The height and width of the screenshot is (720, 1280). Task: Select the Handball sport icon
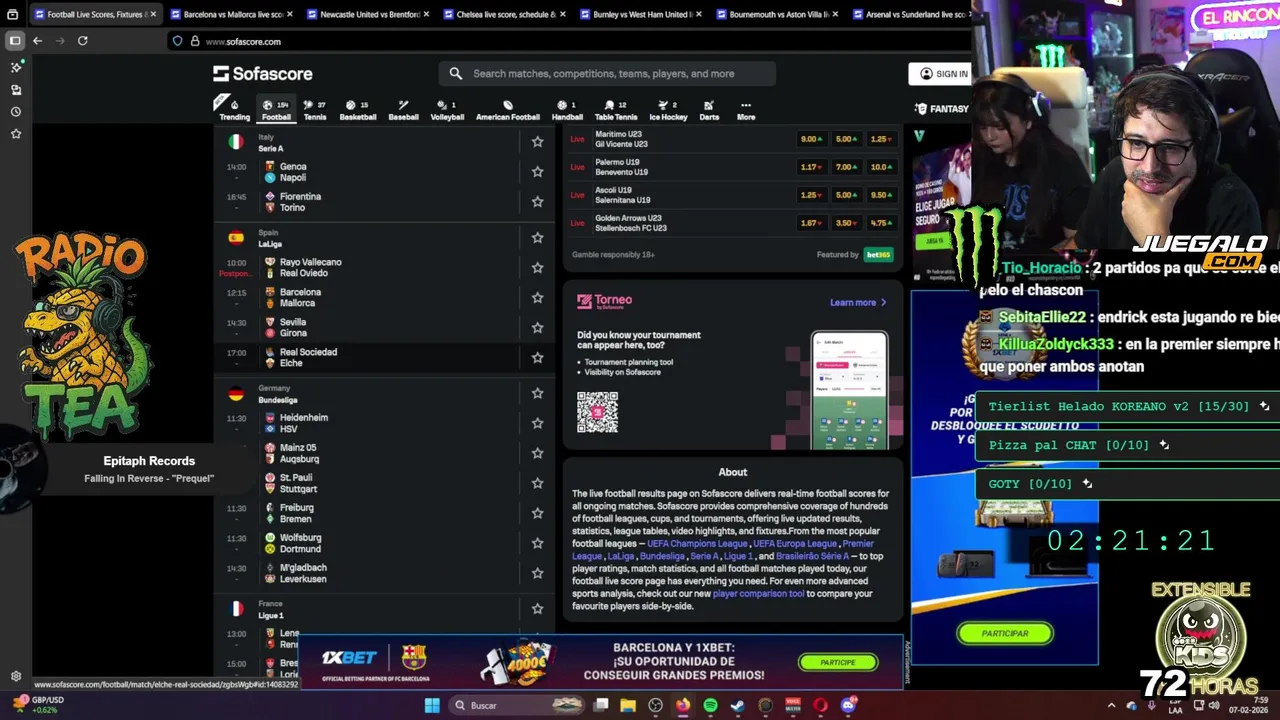pos(567,110)
